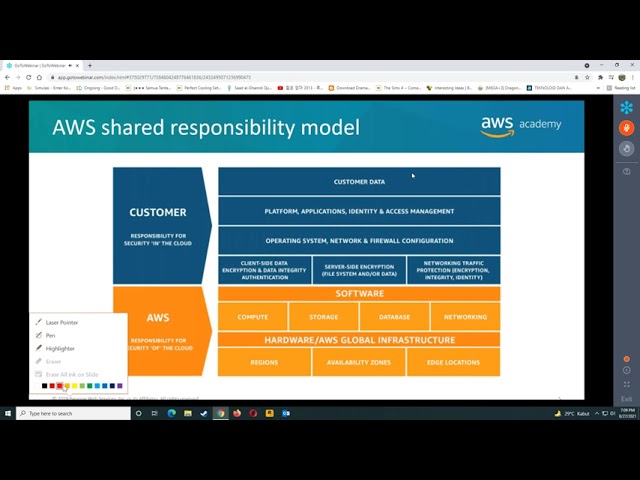
Task: Pick the orange ink color swatch
Action: point(67,386)
